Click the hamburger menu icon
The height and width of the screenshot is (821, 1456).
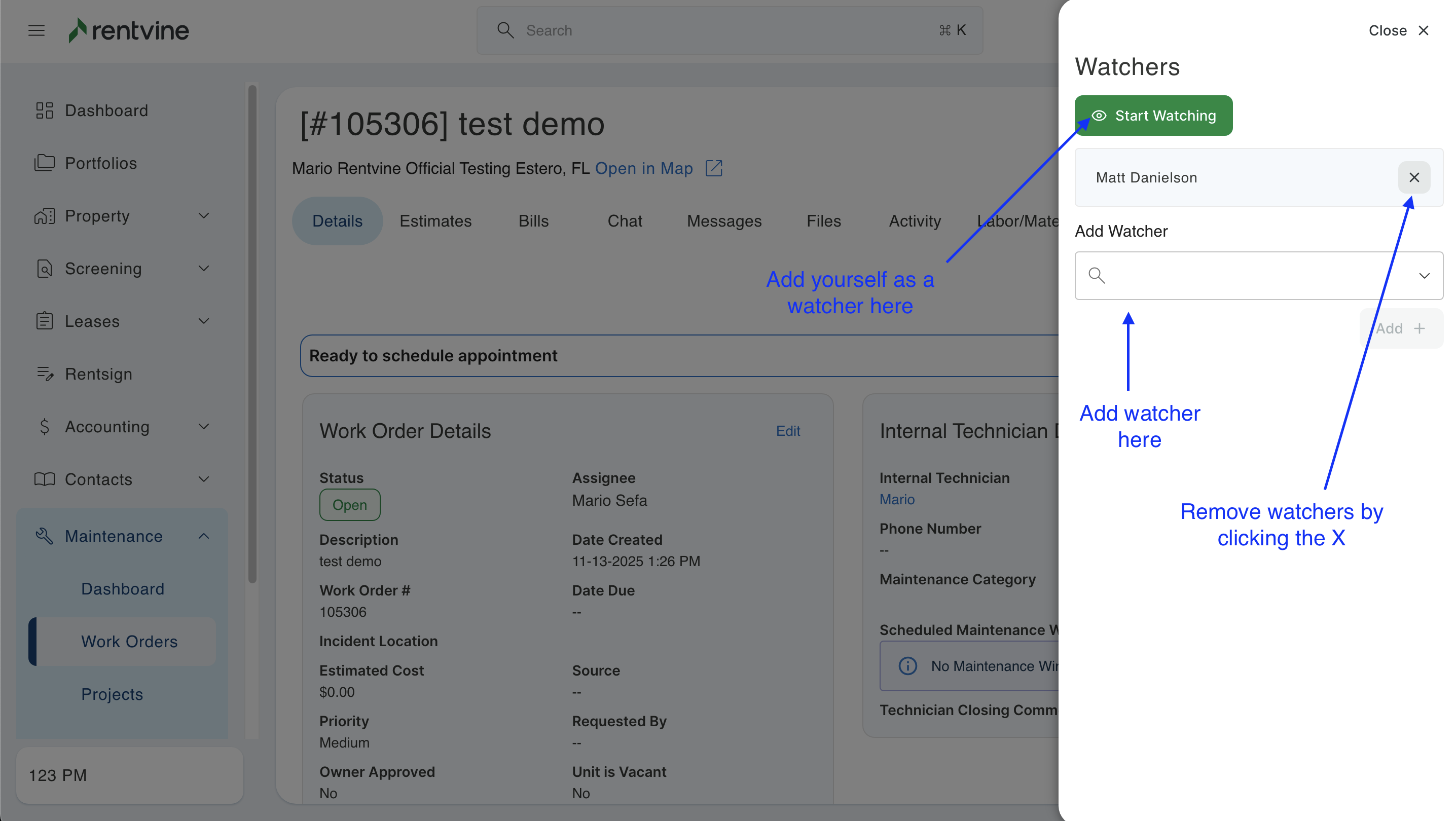point(36,30)
